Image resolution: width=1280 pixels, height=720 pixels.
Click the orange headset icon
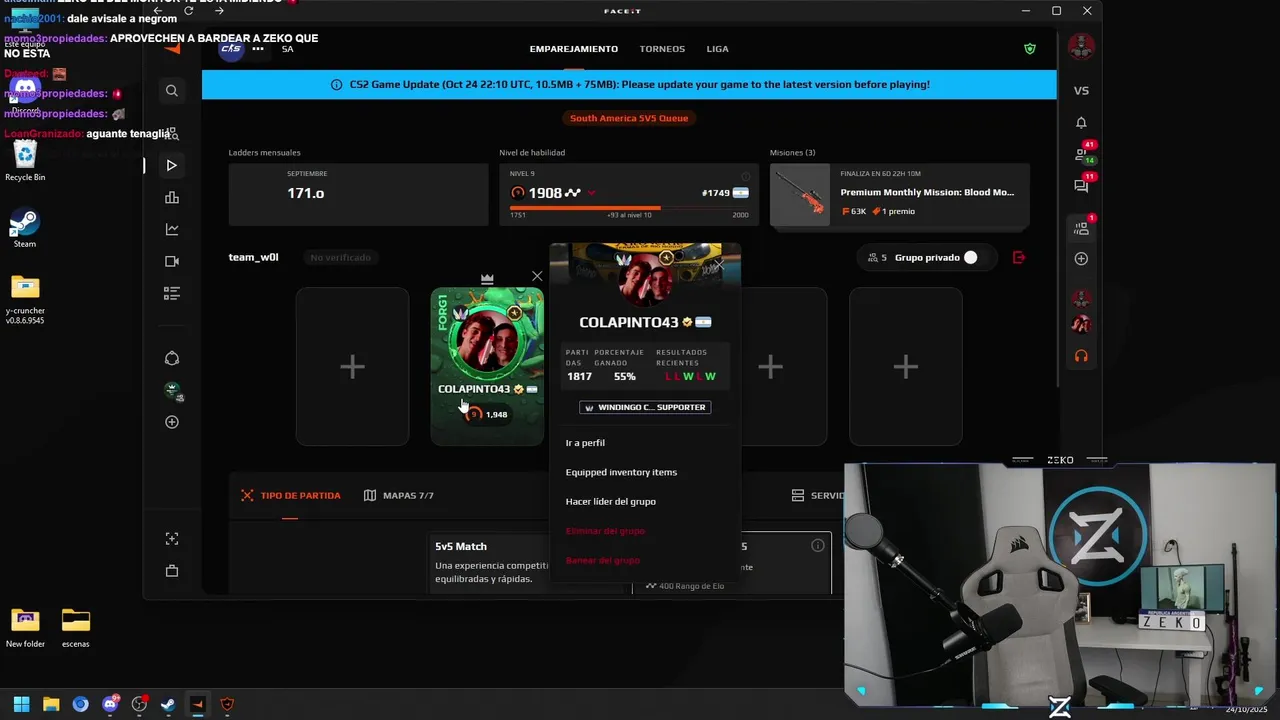(x=1081, y=355)
